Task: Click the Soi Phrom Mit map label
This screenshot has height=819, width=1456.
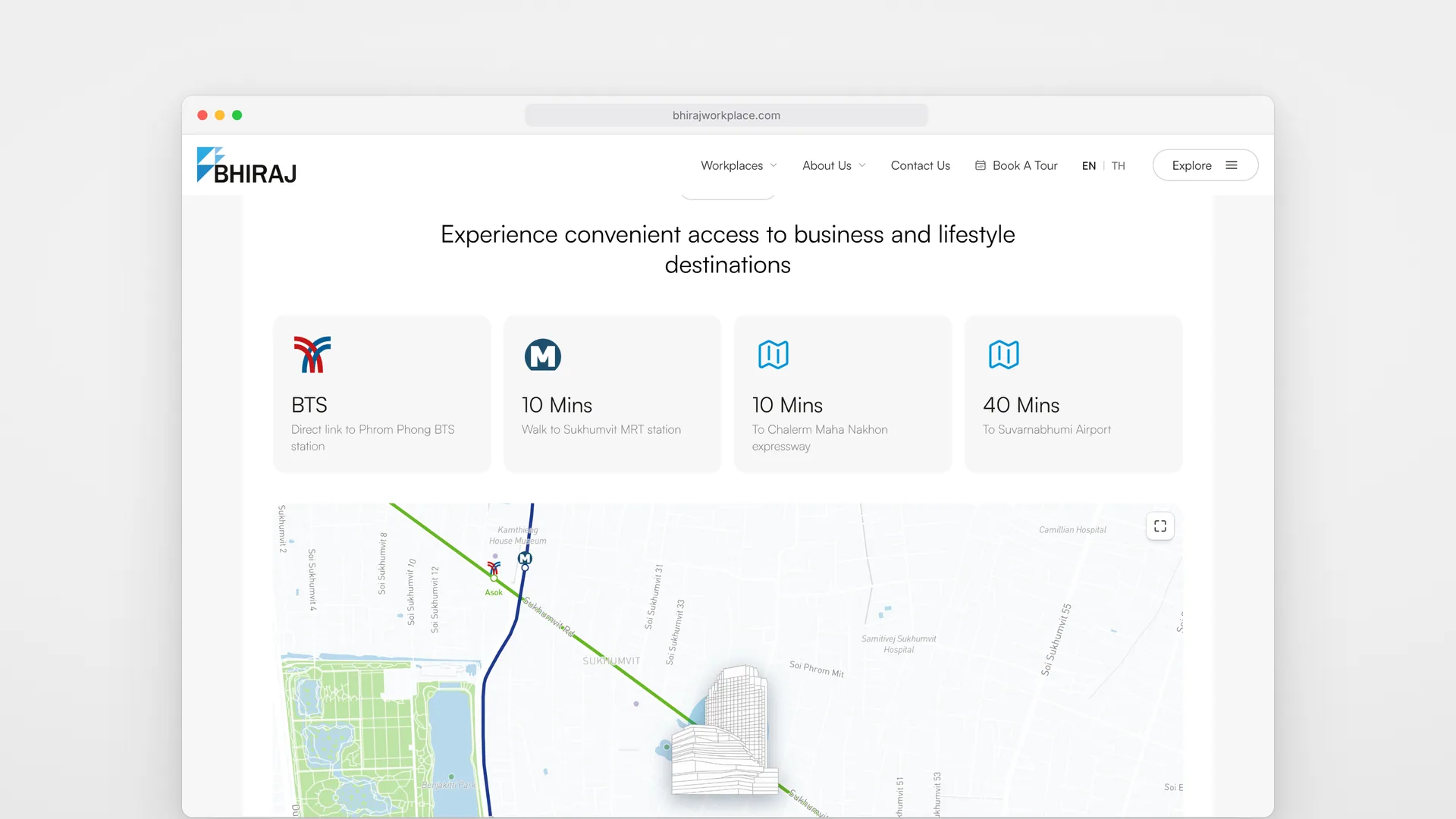Action: coord(817,669)
